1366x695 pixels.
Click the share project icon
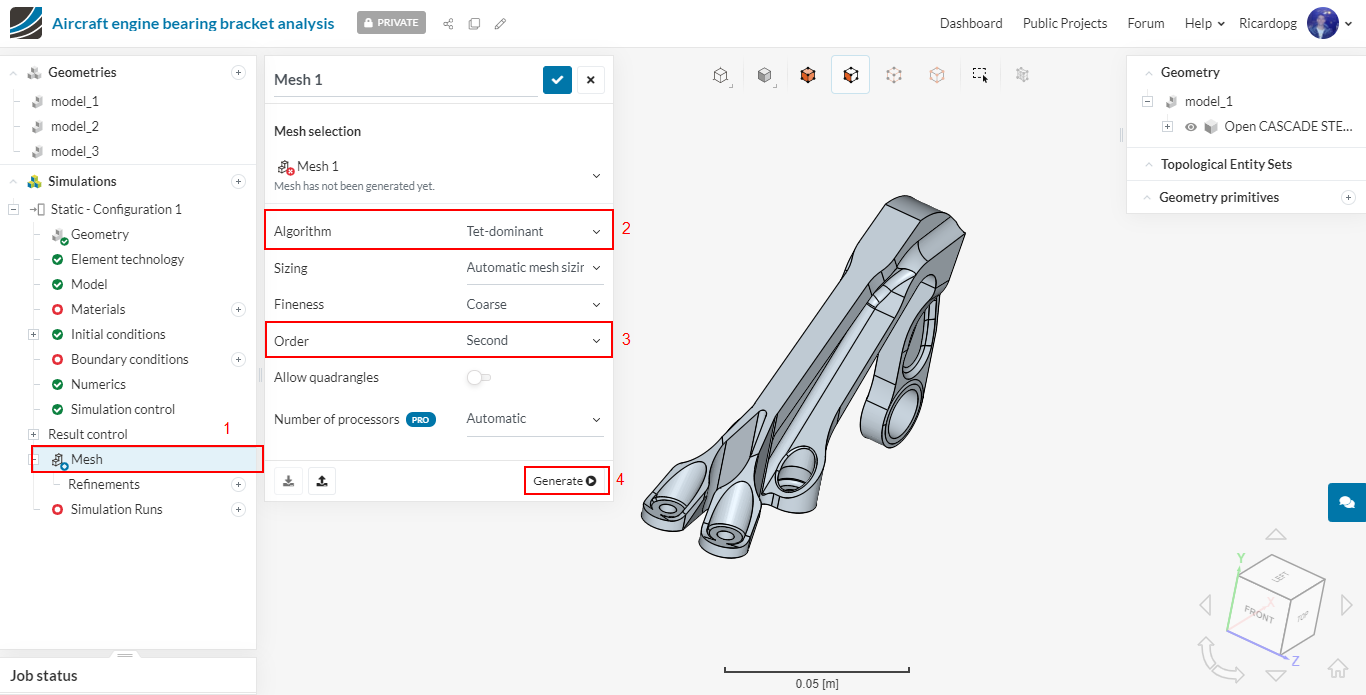click(x=448, y=23)
